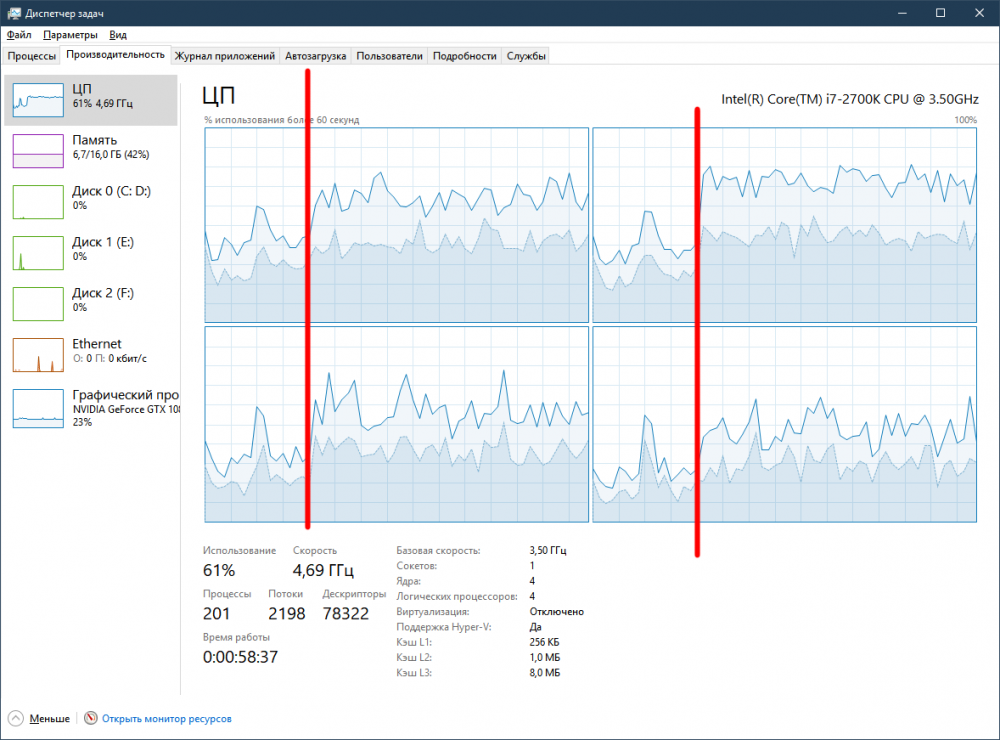Screen dimensions: 1000x740
Task: Click the top-right CPU core graph
Action: click(784, 225)
